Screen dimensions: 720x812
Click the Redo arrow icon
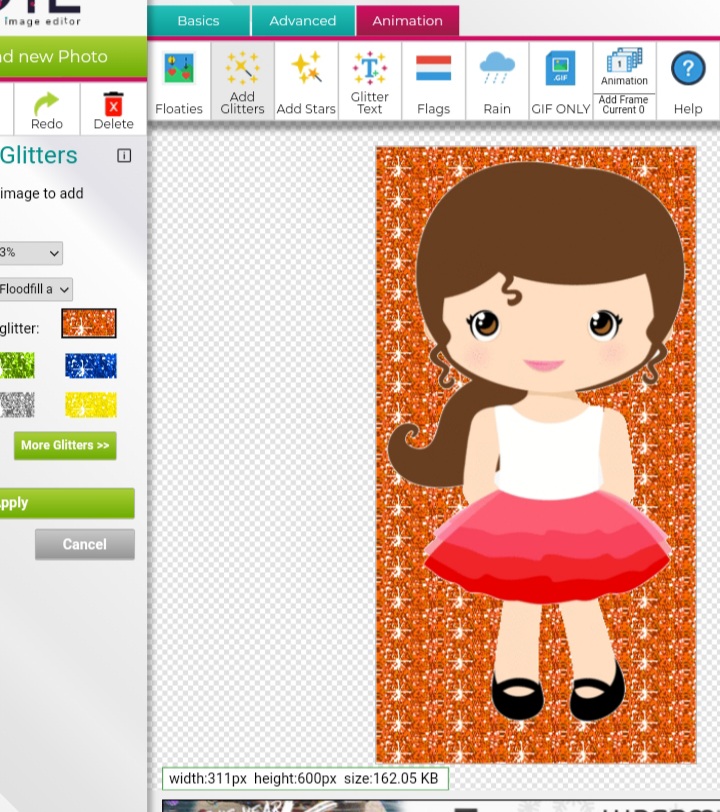47,109
